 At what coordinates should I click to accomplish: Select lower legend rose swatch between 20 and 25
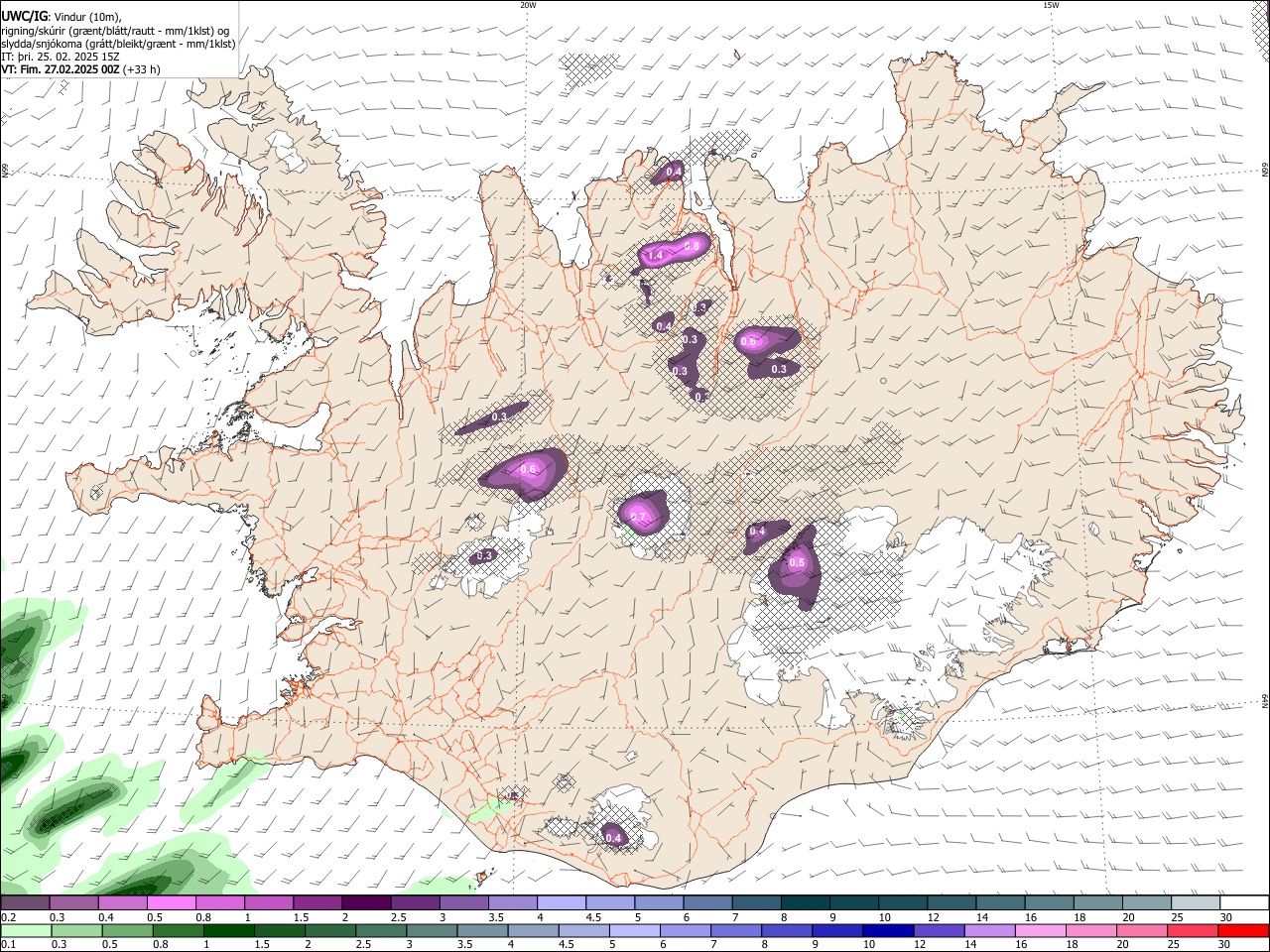[1143, 930]
